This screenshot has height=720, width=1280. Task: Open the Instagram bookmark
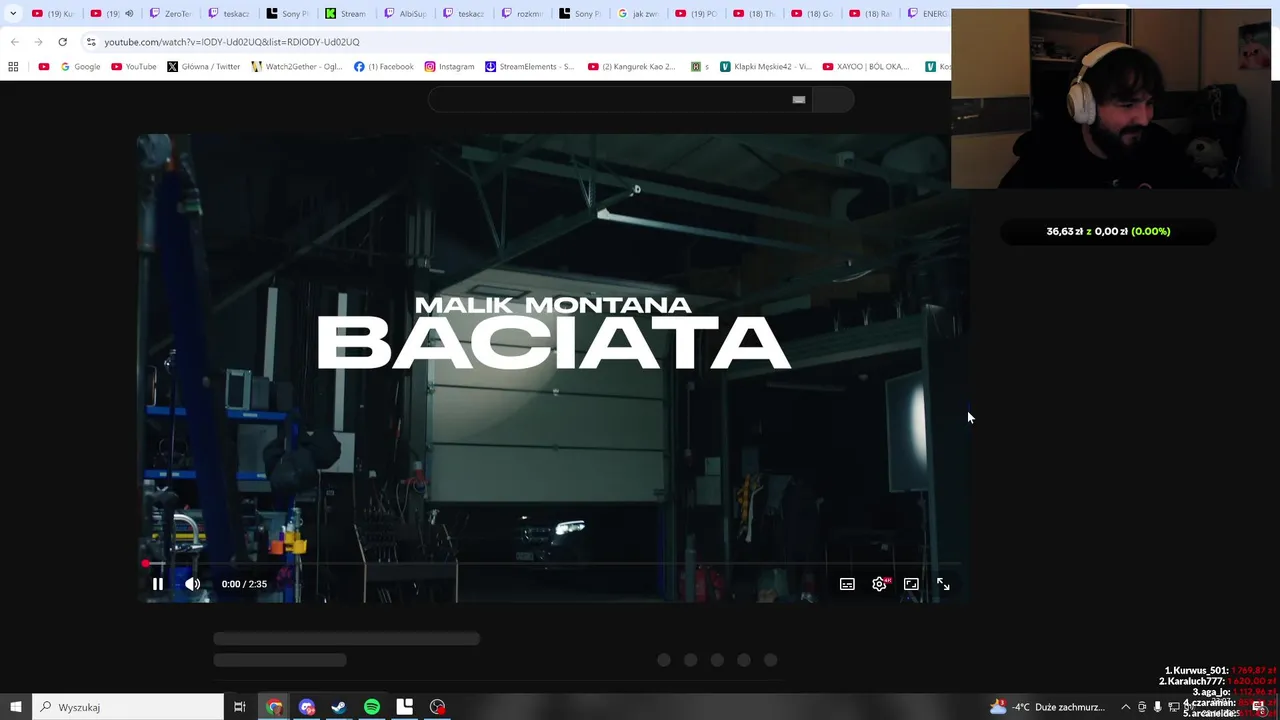(x=449, y=67)
